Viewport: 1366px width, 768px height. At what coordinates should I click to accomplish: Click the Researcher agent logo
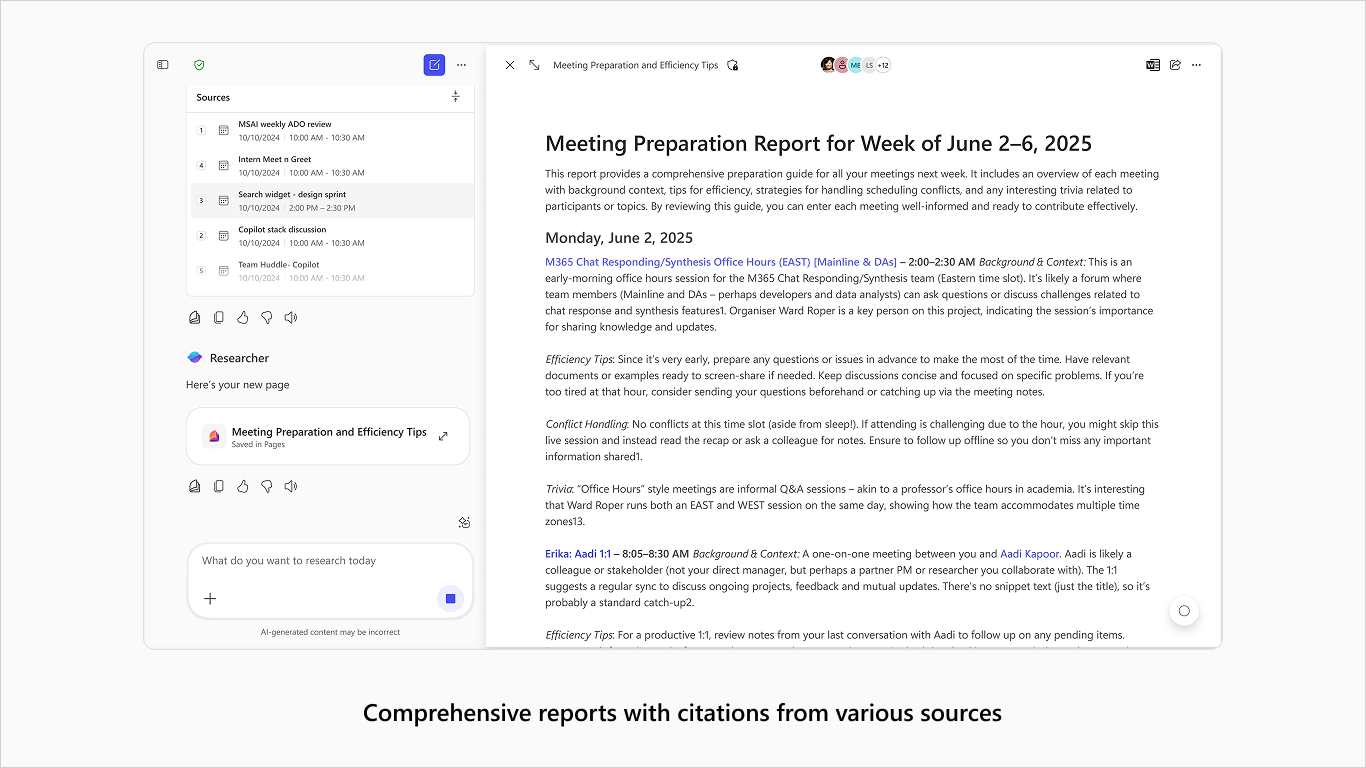[195, 357]
